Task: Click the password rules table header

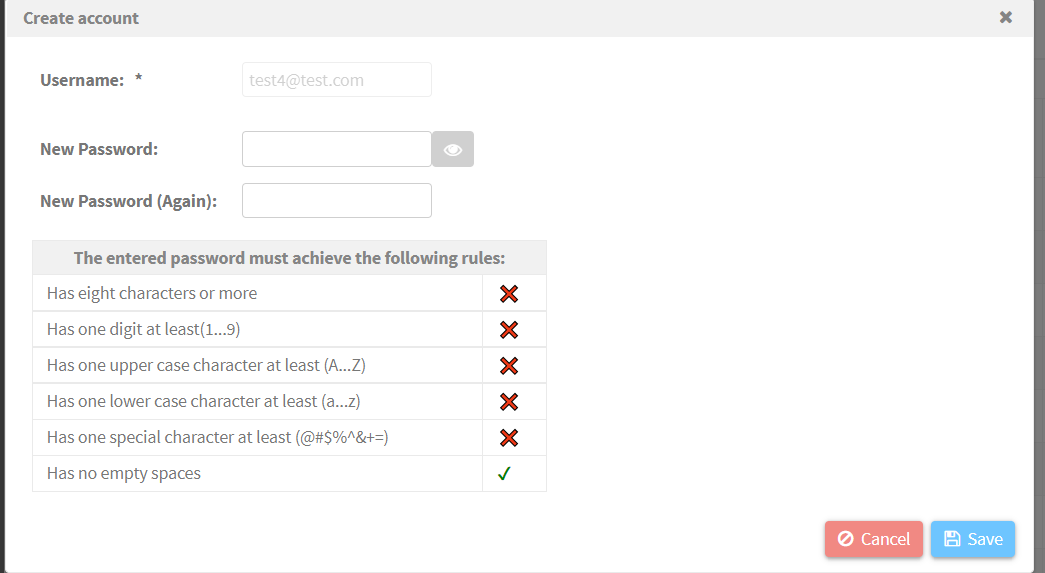Action: pyautogui.click(x=289, y=258)
